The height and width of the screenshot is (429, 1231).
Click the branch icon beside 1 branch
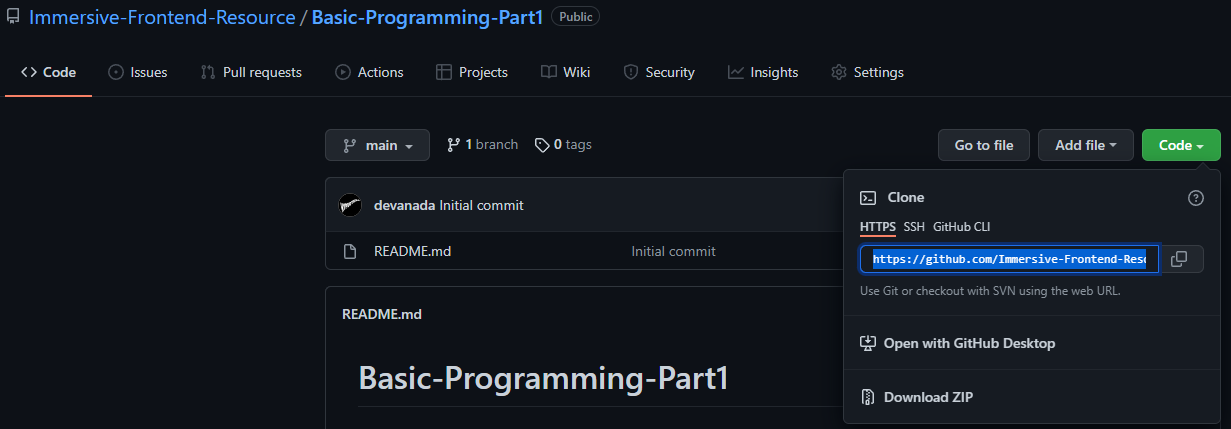[x=453, y=145]
